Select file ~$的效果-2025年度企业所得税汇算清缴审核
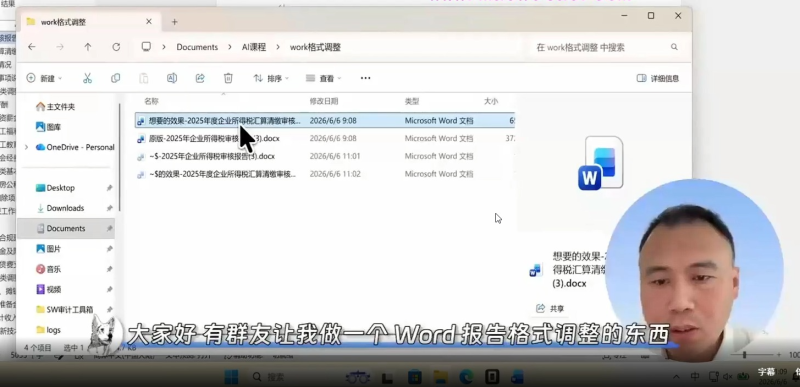Viewport: 800px width, 387px height. tap(325, 174)
